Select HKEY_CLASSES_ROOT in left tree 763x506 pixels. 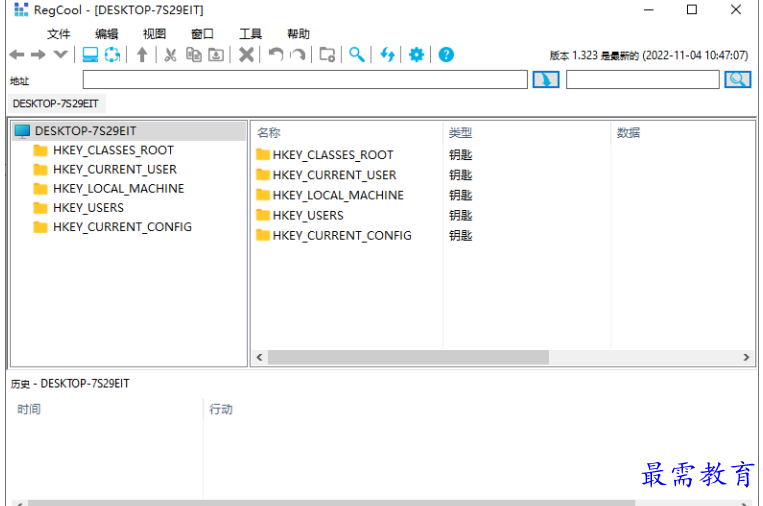[113, 150]
